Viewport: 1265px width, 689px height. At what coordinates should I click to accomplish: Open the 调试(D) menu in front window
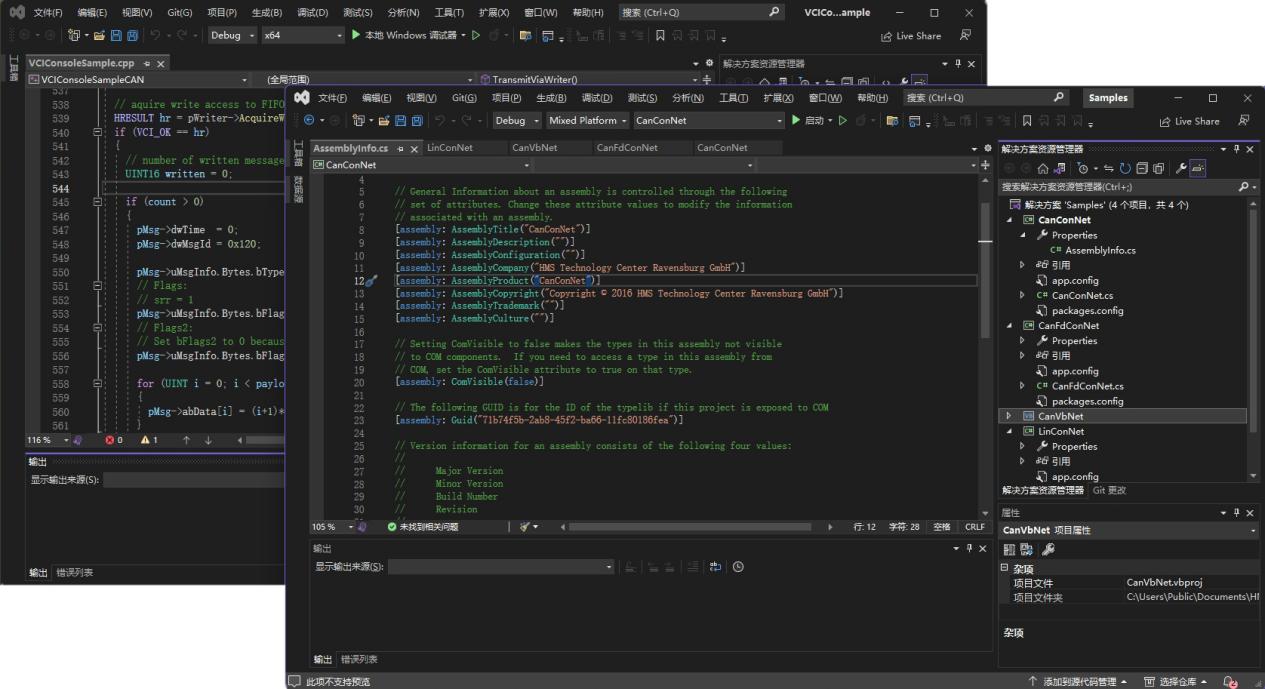597,98
